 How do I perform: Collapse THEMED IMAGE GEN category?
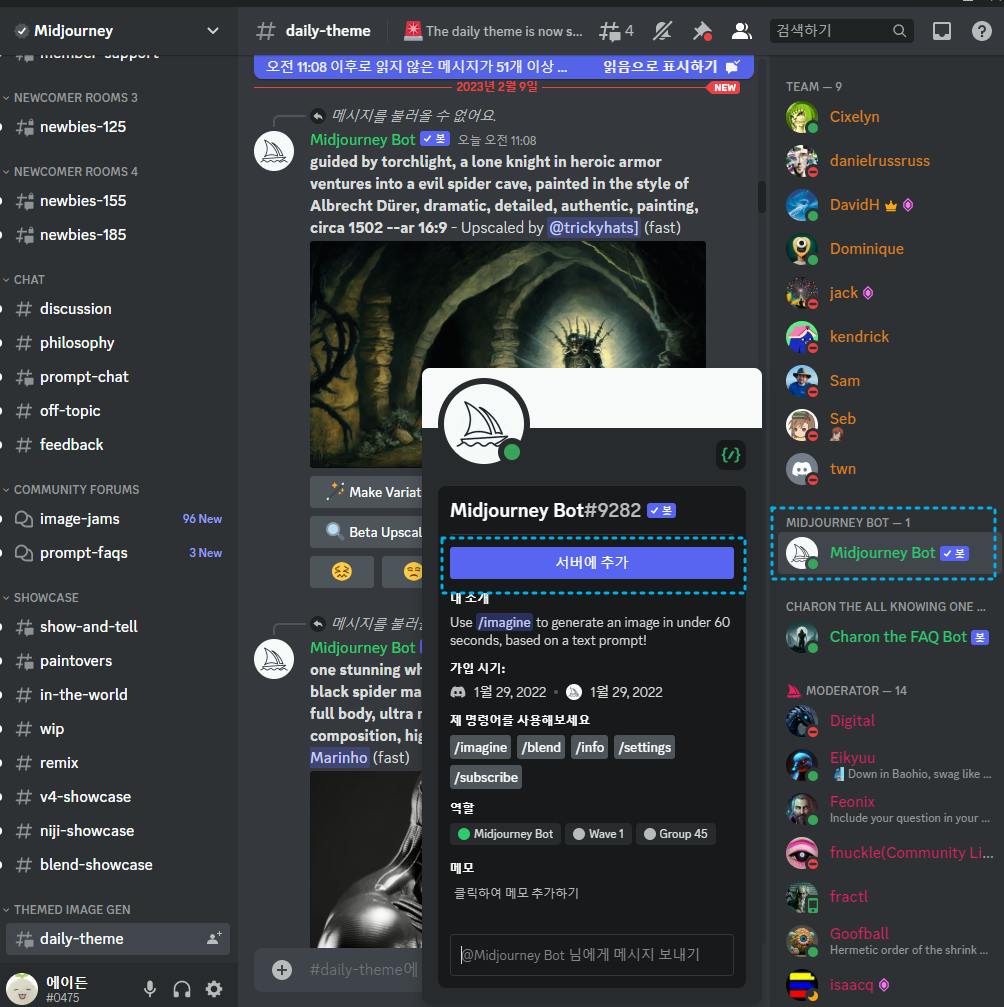click(67, 909)
